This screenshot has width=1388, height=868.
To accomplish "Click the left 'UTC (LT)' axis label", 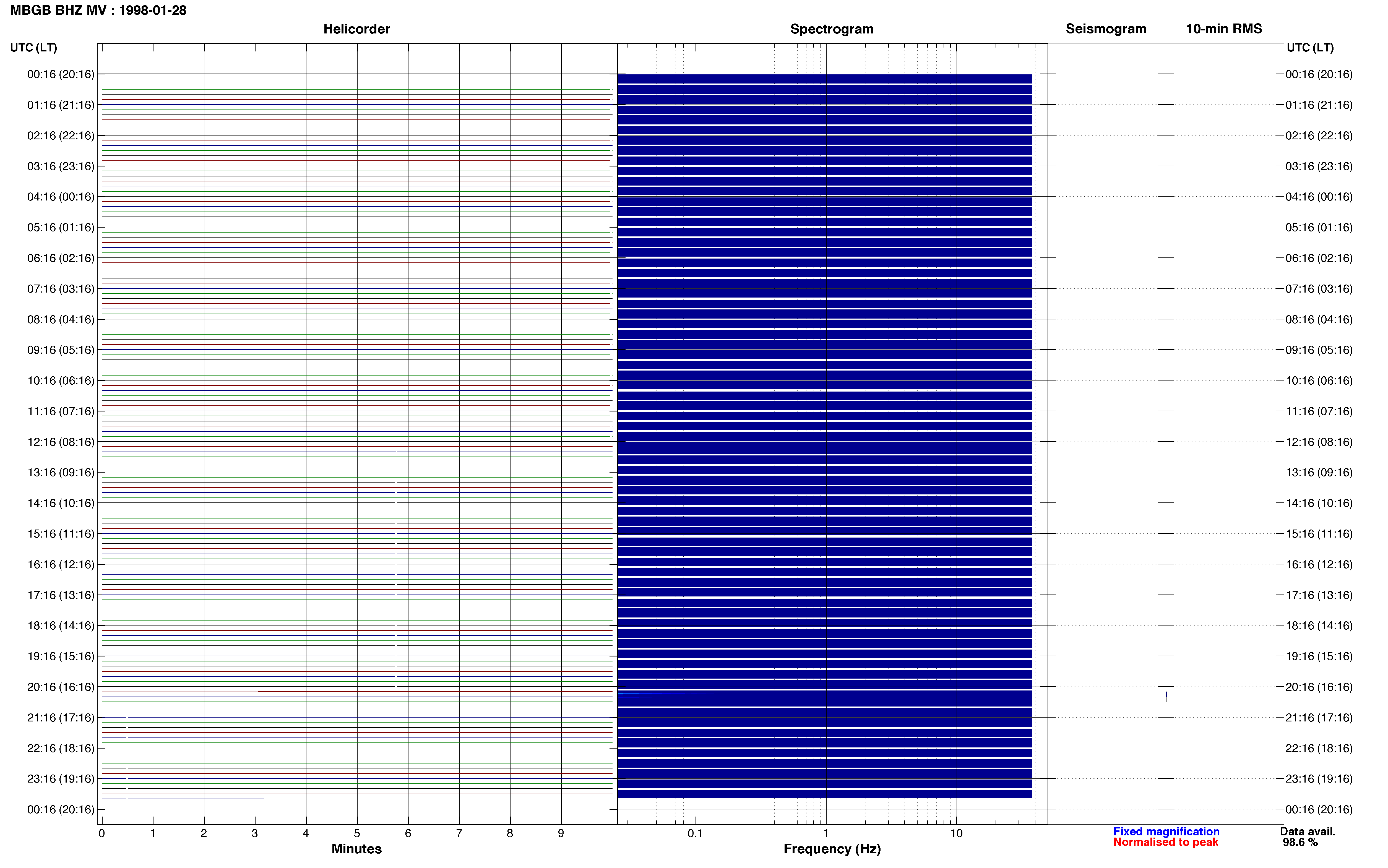I will click(x=33, y=48).
